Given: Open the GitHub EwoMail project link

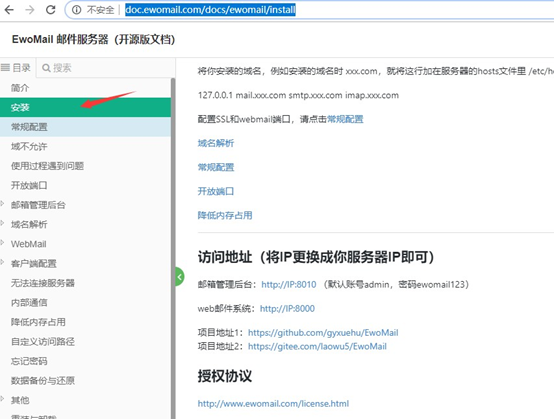Looking at the screenshot, I should click(323, 332).
